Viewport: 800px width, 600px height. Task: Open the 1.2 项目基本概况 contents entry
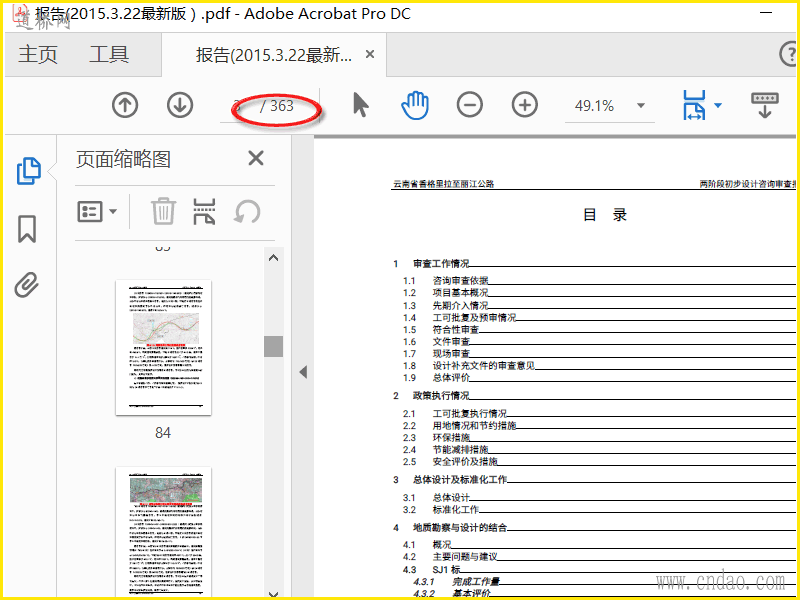[x=599, y=293]
